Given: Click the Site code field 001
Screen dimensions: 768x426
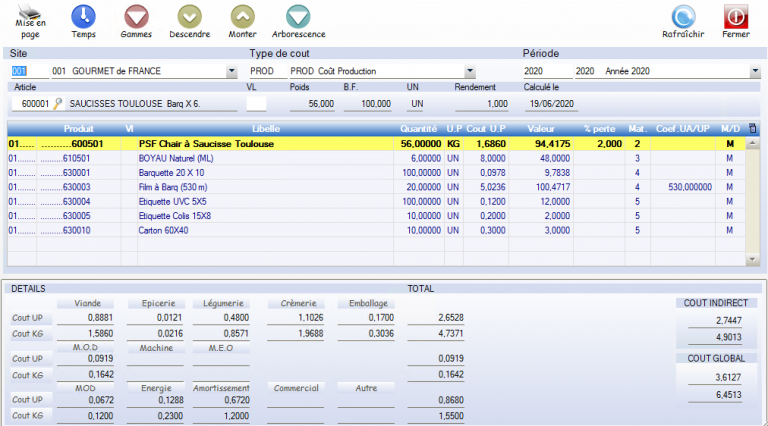Looking at the screenshot, I should 24,72.
